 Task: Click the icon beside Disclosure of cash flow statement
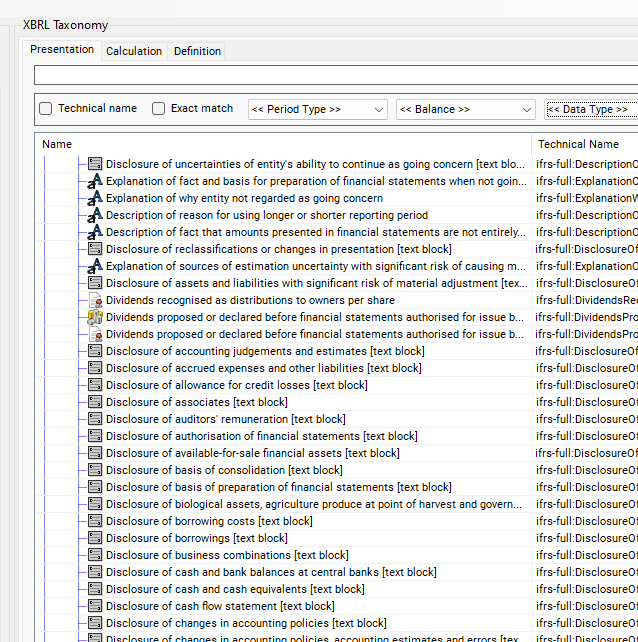[x=95, y=606]
